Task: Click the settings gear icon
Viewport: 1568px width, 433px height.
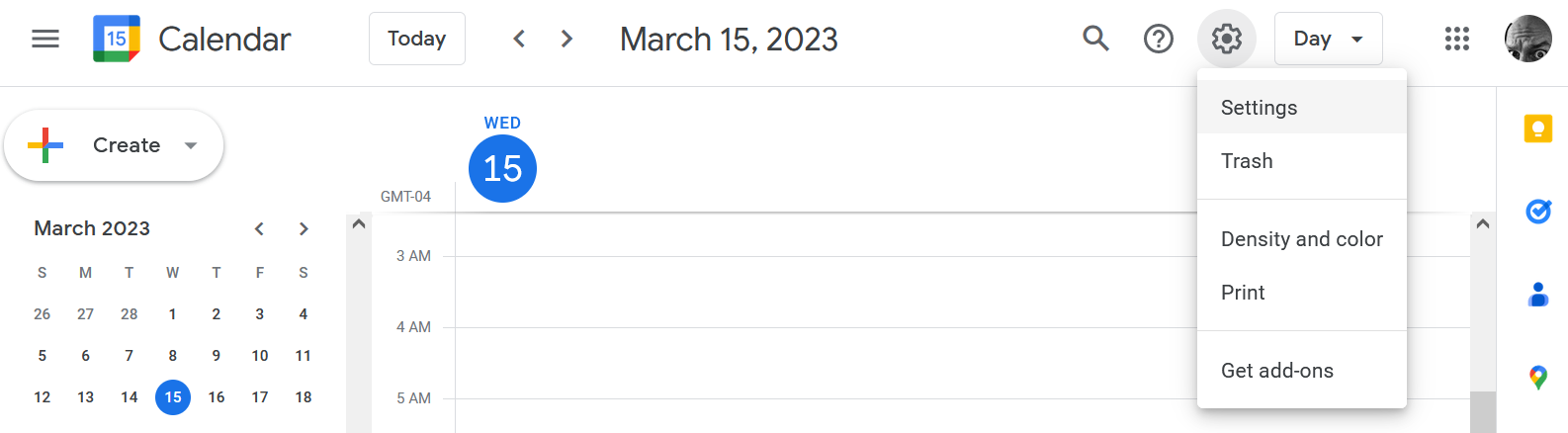Action: 1227,39
